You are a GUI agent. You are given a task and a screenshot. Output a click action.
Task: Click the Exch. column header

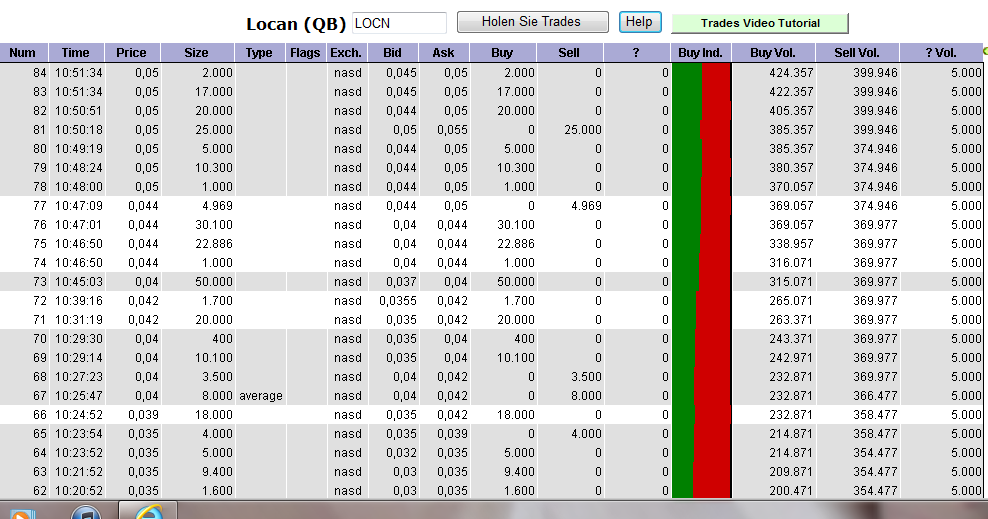click(x=346, y=52)
